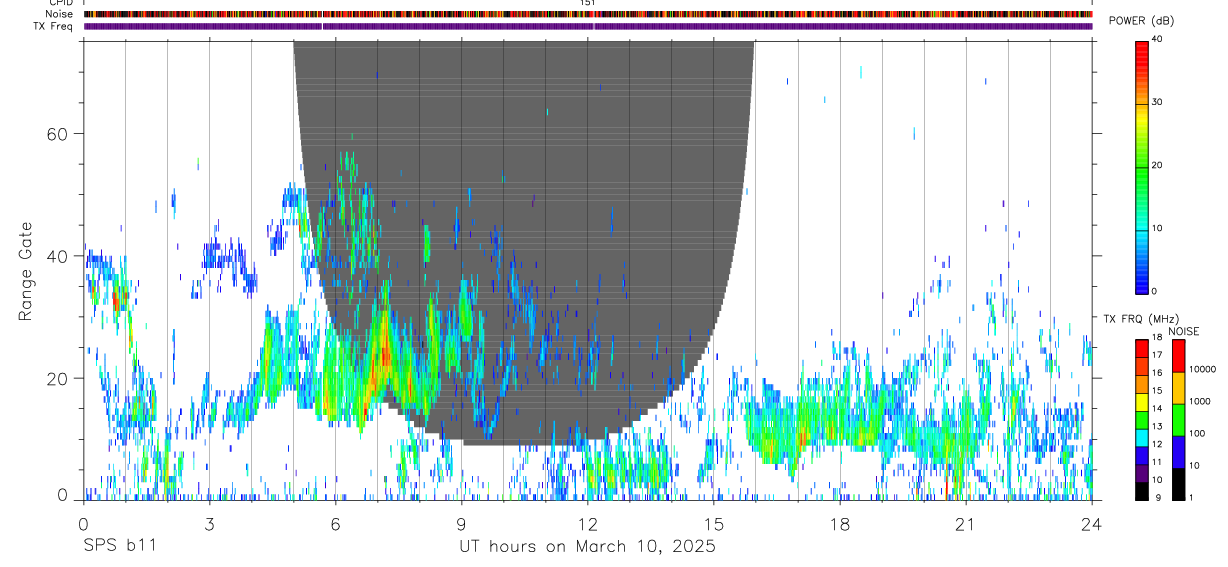
Task: Click the 21 hour tick label
Action: (x=966, y=524)
